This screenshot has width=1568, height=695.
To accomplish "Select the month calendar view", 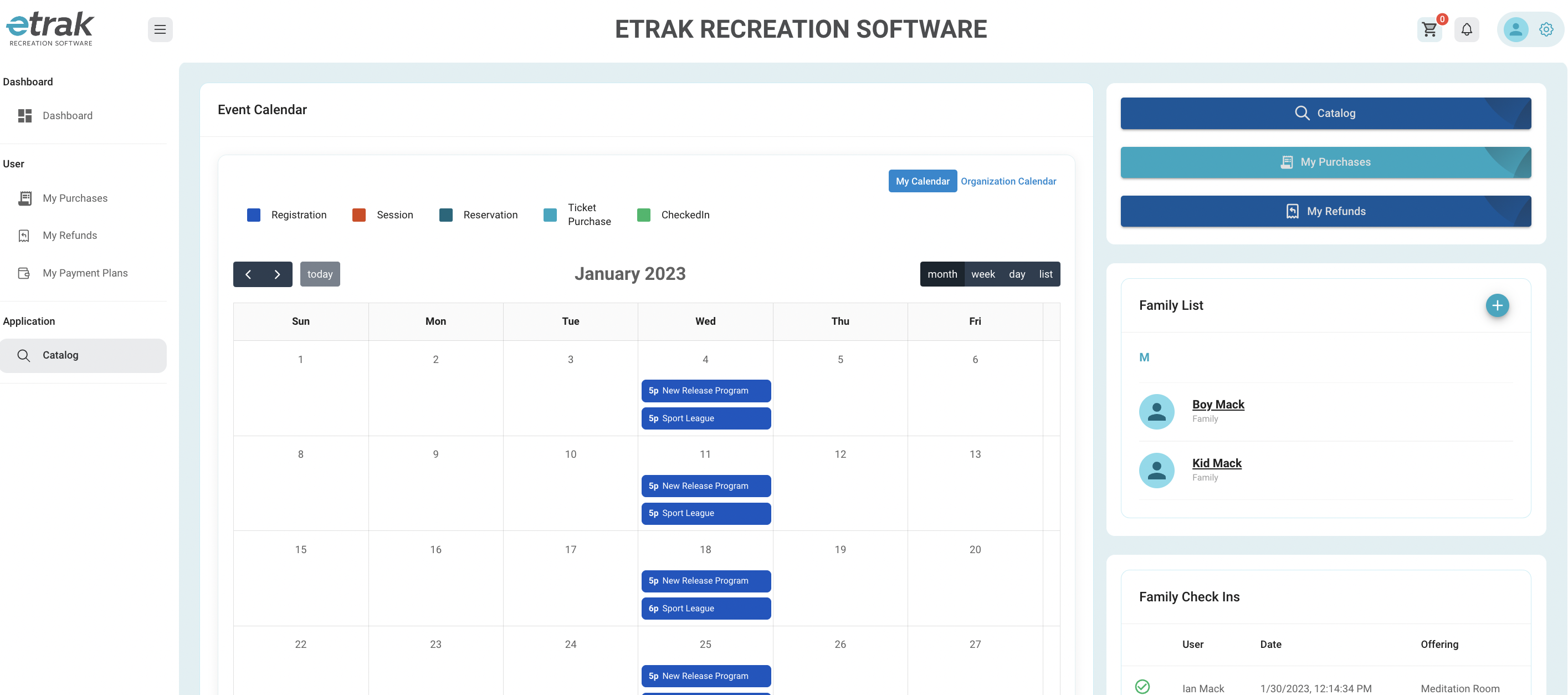I will point(942,274).
